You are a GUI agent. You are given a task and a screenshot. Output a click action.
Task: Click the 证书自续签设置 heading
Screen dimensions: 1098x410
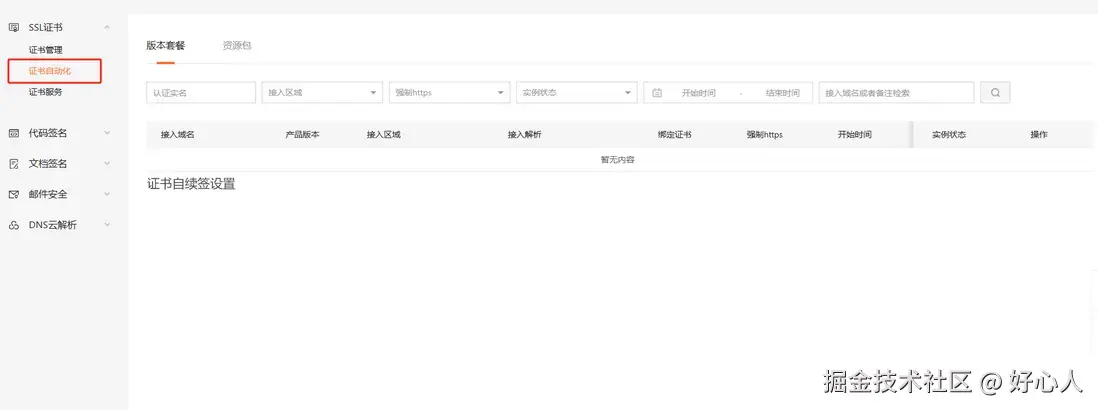pyautogui.click(x=191, y=185)
